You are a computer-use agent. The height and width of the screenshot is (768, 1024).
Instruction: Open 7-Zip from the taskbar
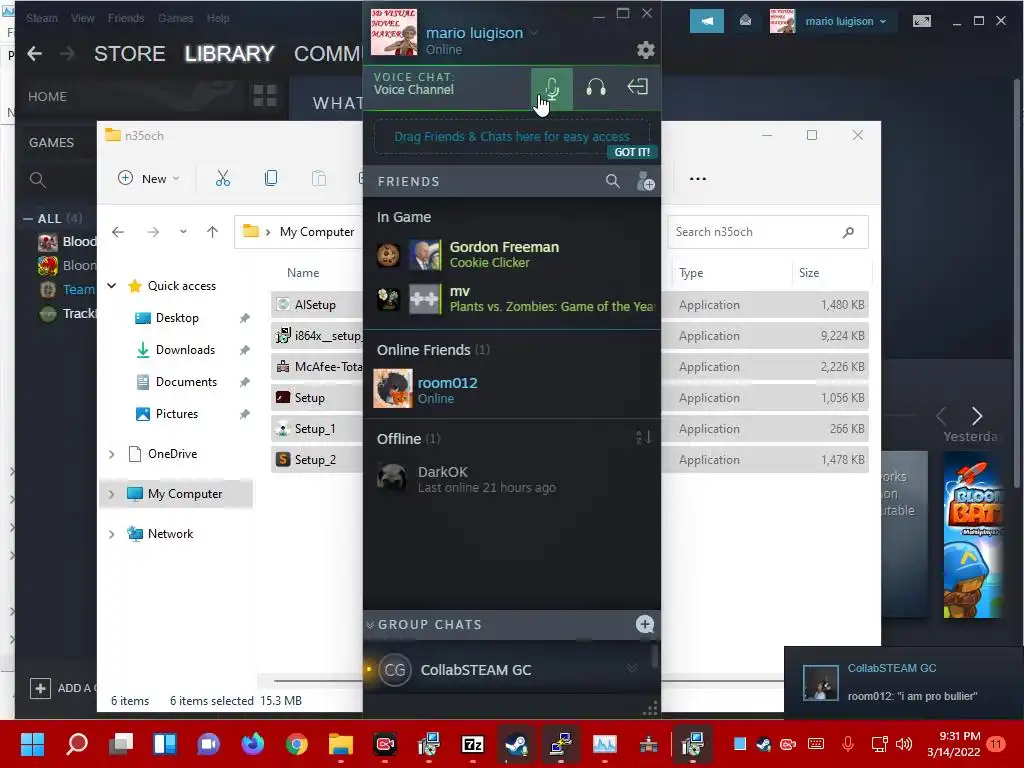click(472, 744)
